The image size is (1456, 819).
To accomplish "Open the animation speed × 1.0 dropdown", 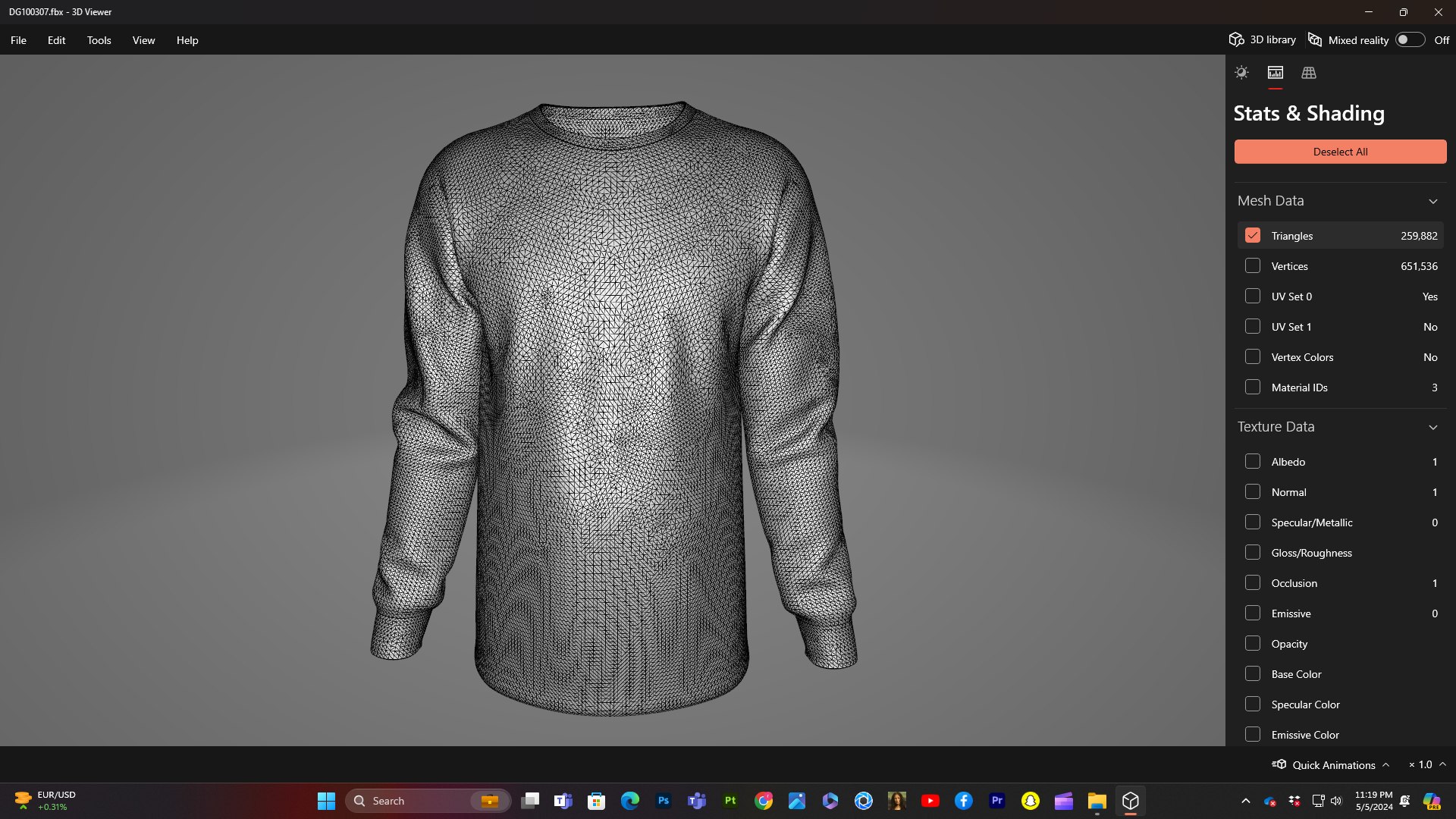I will [1427, 764].
